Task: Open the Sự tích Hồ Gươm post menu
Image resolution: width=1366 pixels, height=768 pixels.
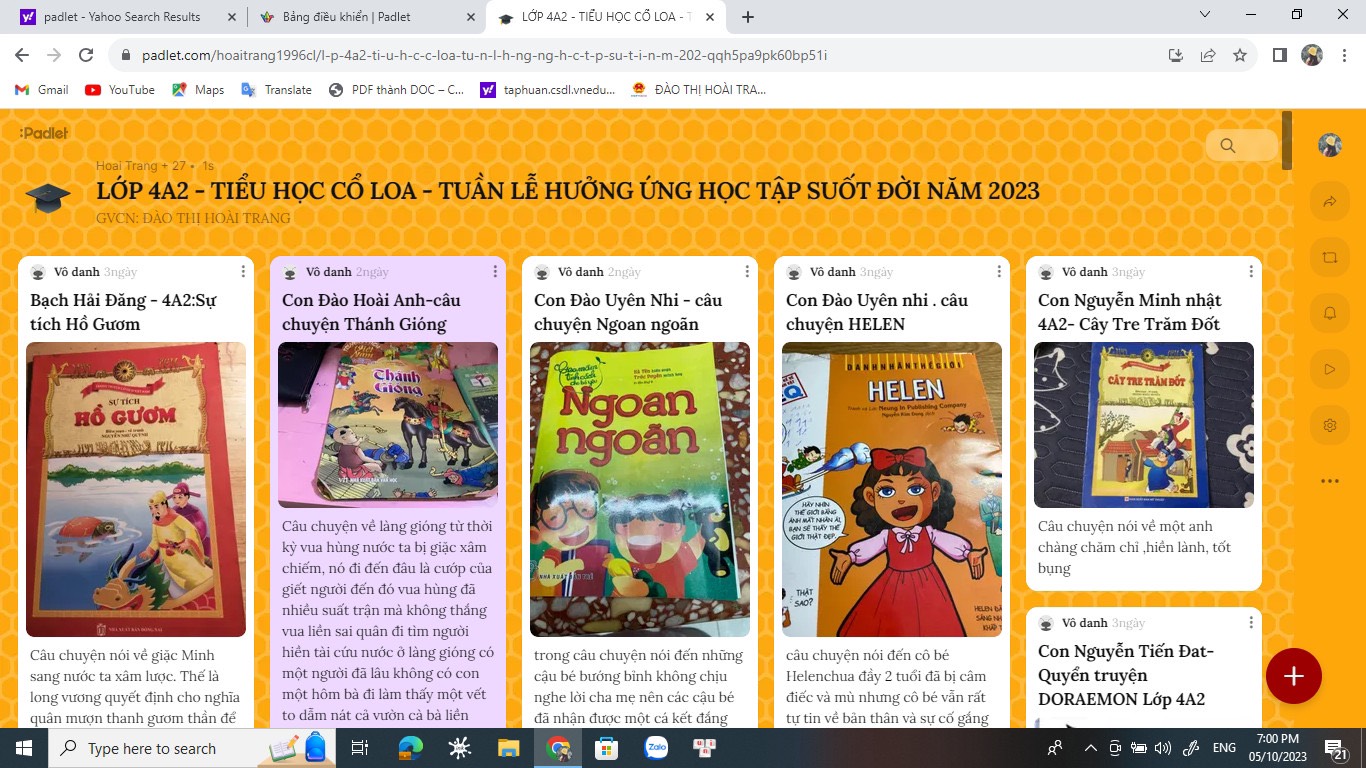Action: coord(243,272)
